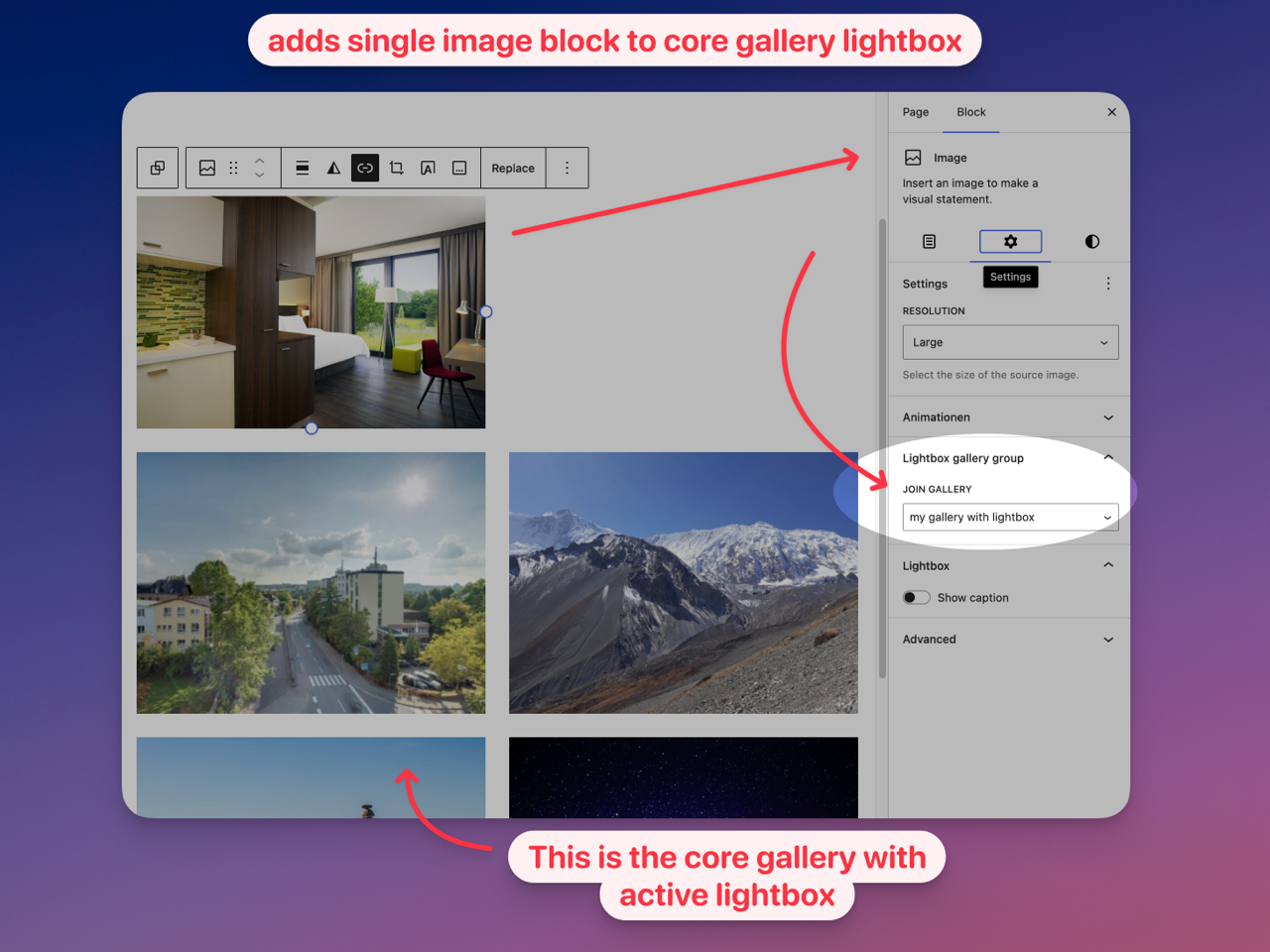Open the Resolution dropdown set to Large
The image size is (1270, 952).
tap(1010, 342)
